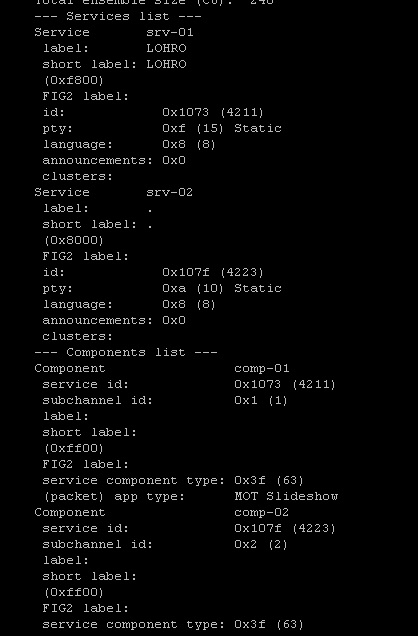Click subchannel id value 0x1 (1)
Image resolution: width=418 pixels, height=636 pixels.
261,400
